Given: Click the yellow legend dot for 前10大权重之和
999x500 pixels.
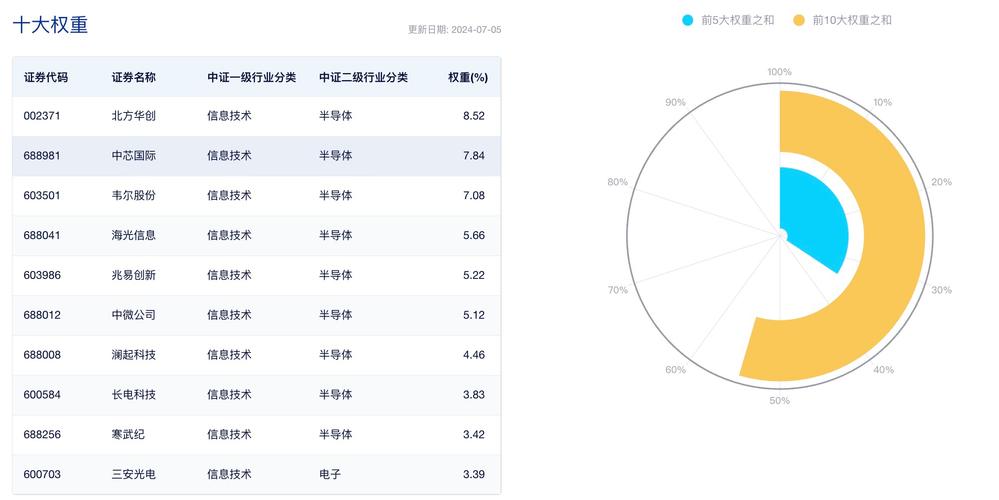Looking at the screenshot, I should 799,20.
